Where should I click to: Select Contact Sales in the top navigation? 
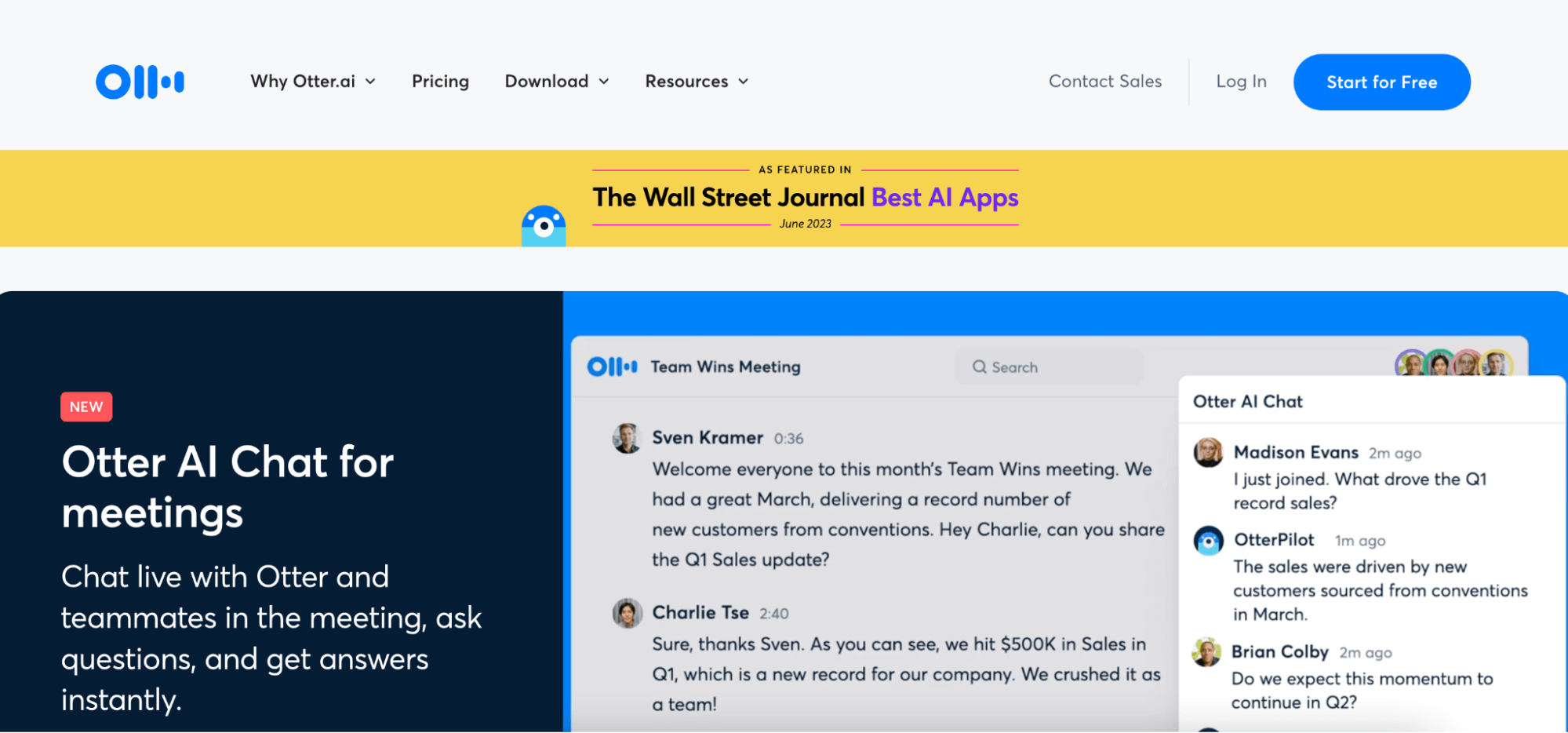1105,81
